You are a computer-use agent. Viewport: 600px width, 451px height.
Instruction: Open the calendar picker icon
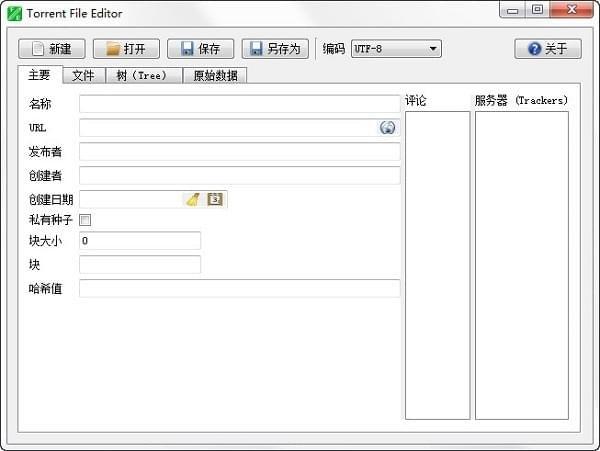(x=215, y=199)
